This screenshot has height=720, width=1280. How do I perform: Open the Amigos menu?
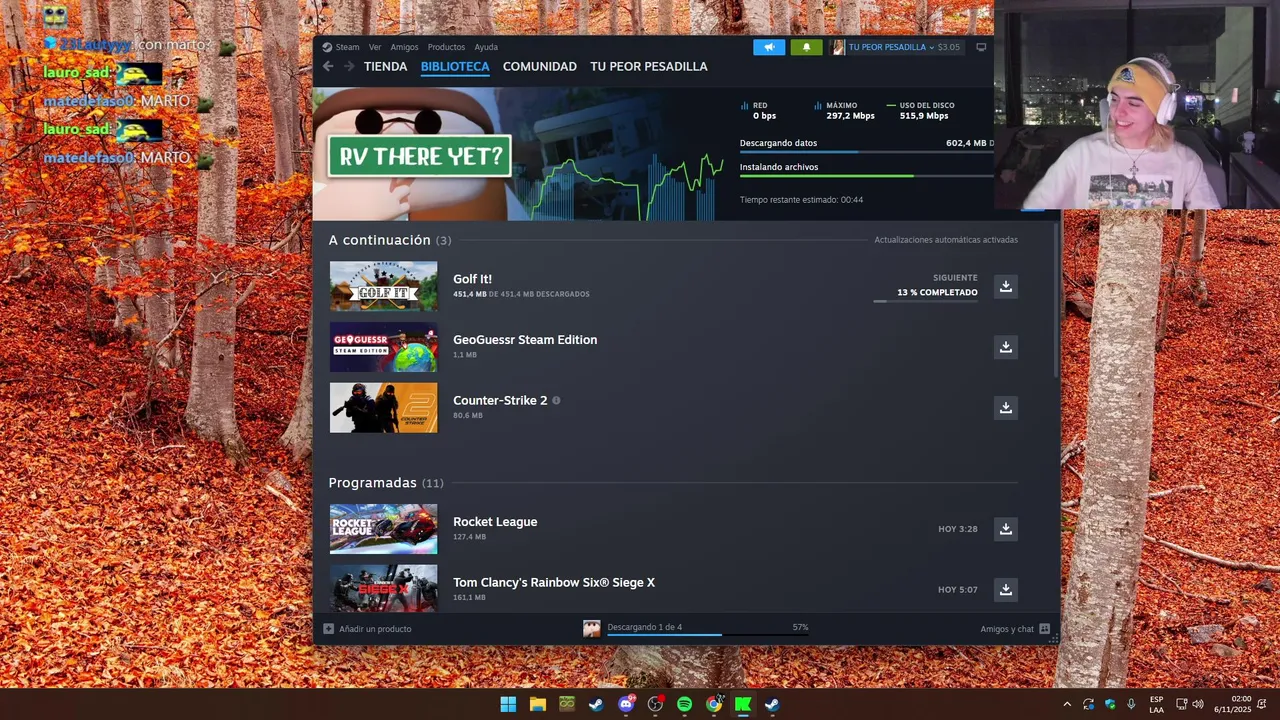click(x=404, y=47)
